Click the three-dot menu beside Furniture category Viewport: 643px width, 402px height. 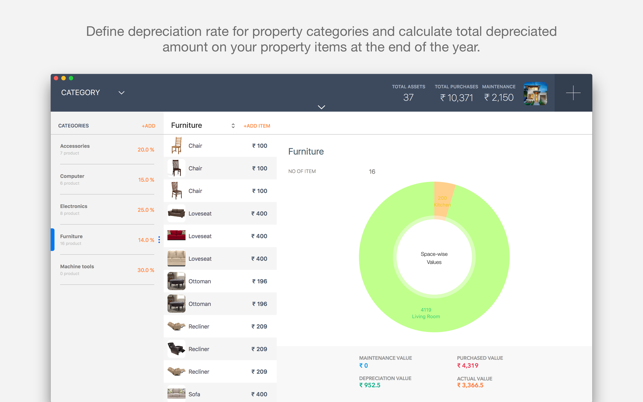159,240
